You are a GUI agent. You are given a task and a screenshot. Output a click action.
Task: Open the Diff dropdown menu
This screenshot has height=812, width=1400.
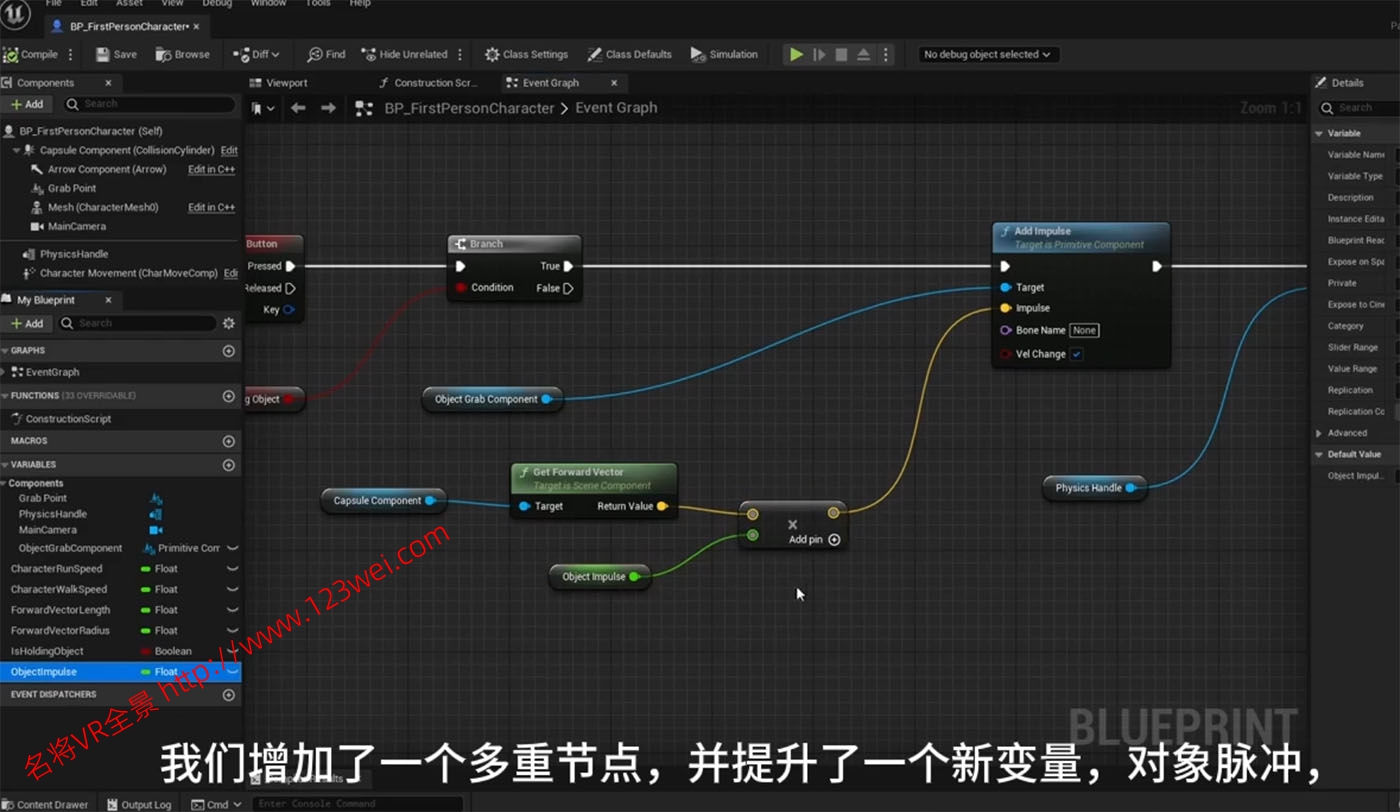256,55
